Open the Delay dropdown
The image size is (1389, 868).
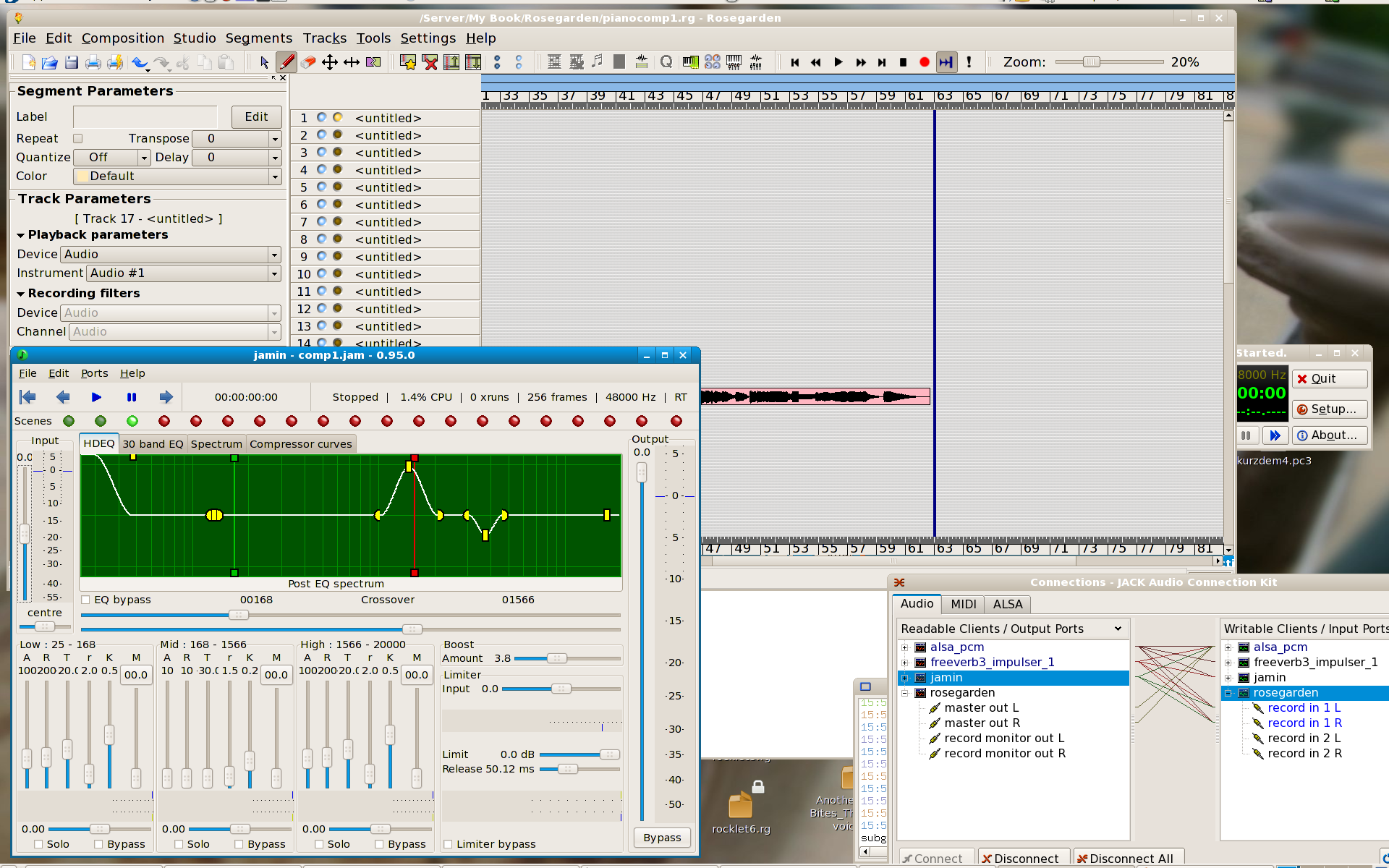point(237,157)
